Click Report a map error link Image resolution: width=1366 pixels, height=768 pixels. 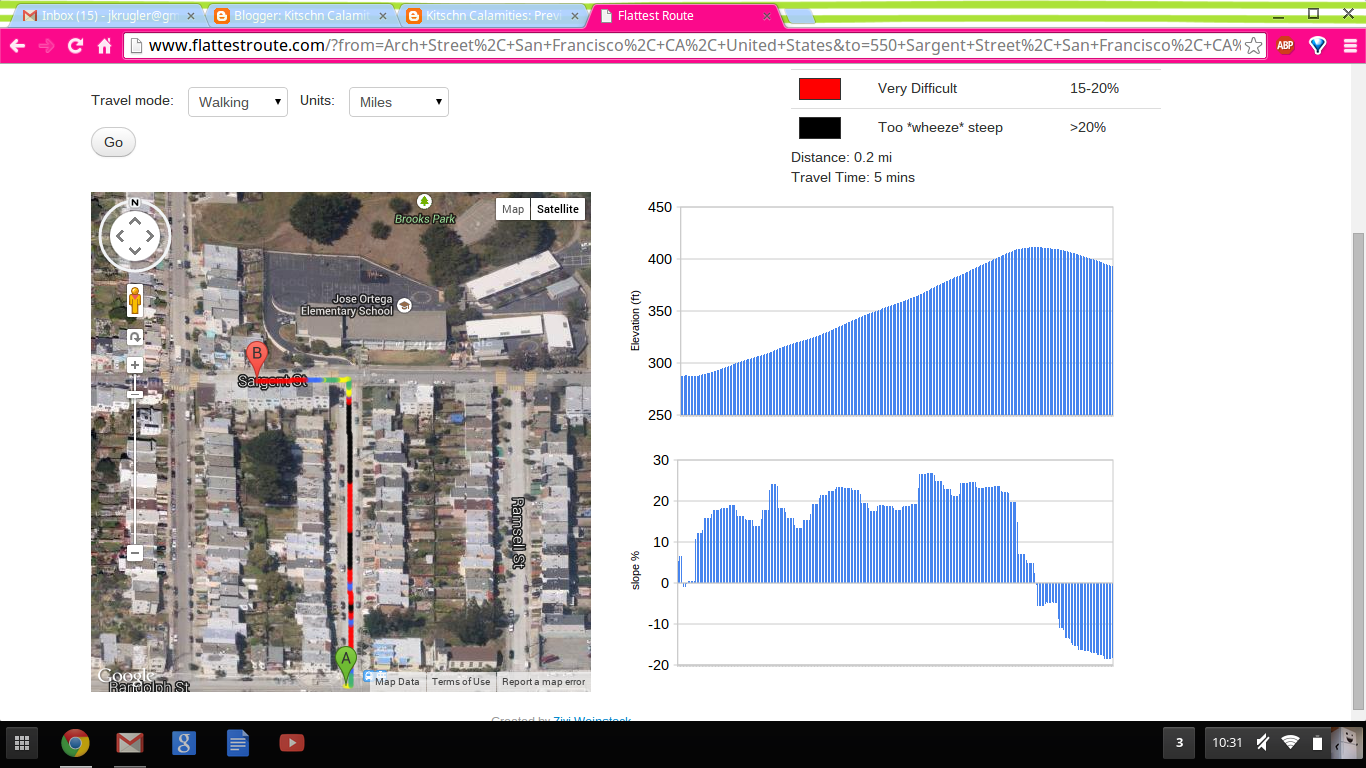click(x=544, y=682)
